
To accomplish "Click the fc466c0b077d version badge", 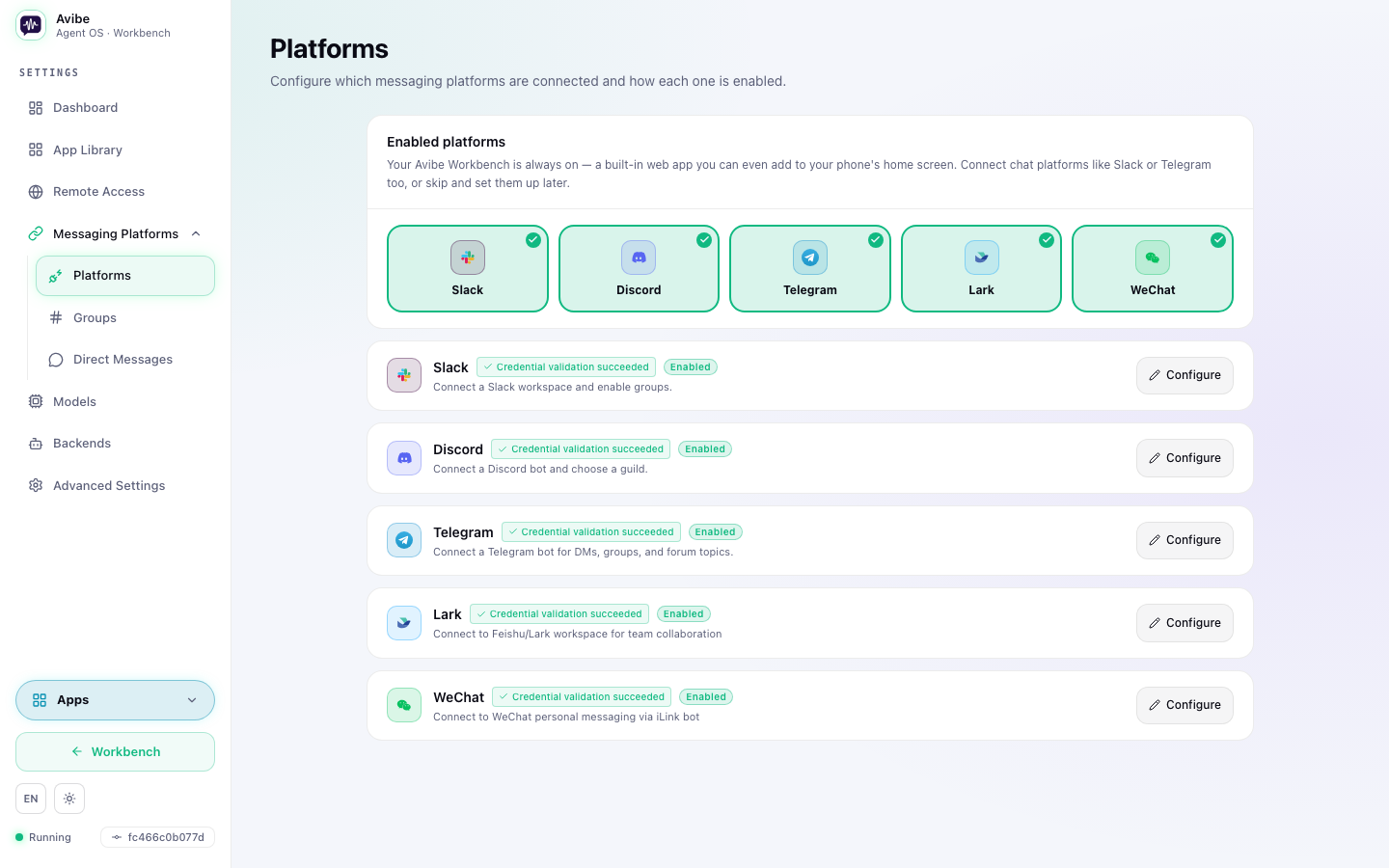I will click(157, 837).
